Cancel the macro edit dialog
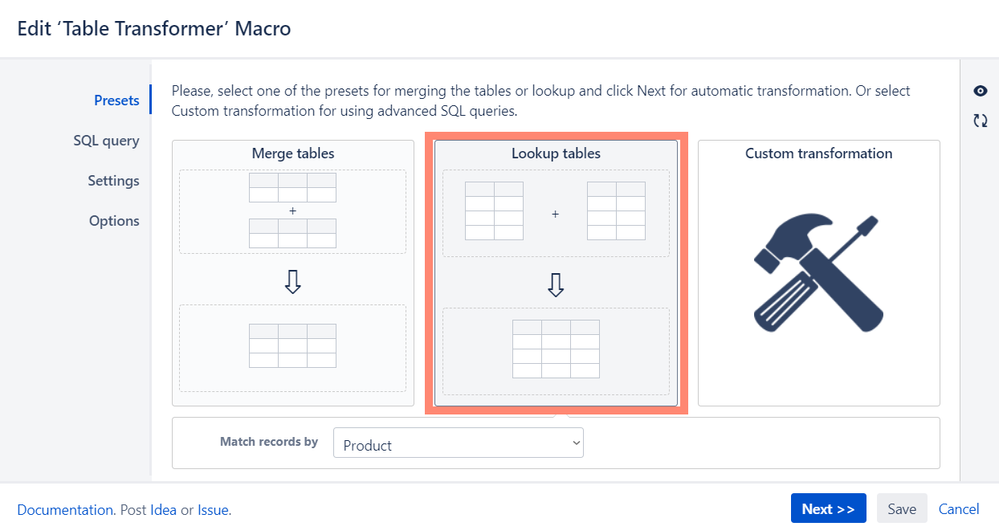The height and width of the screenshot is (527, 999). coord(958,509)
